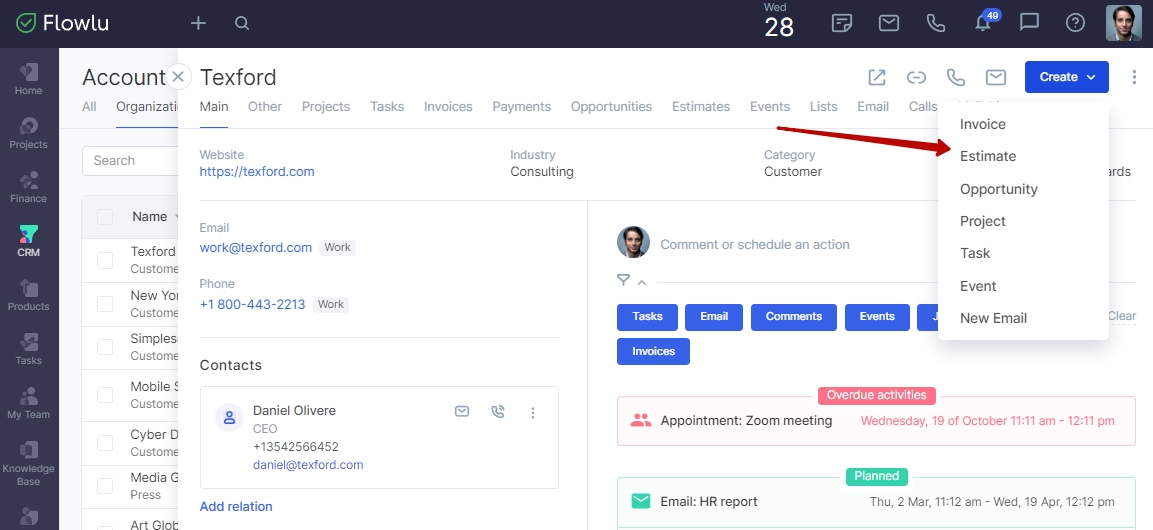Click Comment or schedule an action field
The height and width of the screenshot is (530, 1153).
[754, 245]
